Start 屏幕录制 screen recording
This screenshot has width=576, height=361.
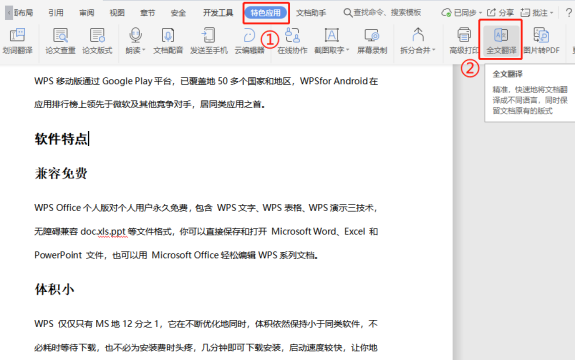(372, 41)
